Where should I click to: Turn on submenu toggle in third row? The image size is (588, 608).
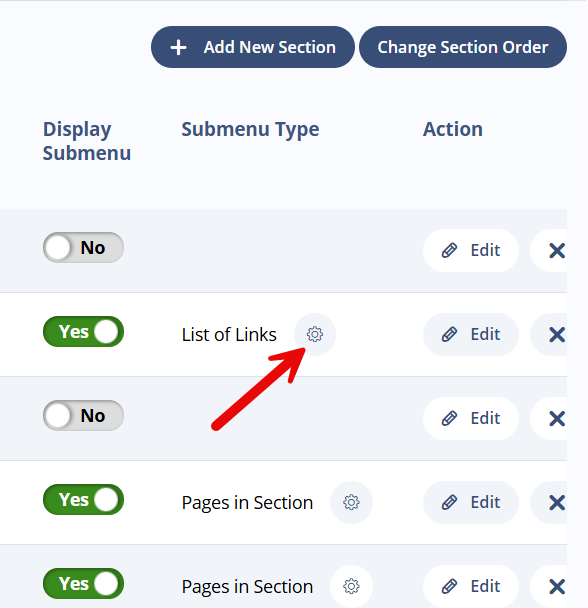point(83,415)
